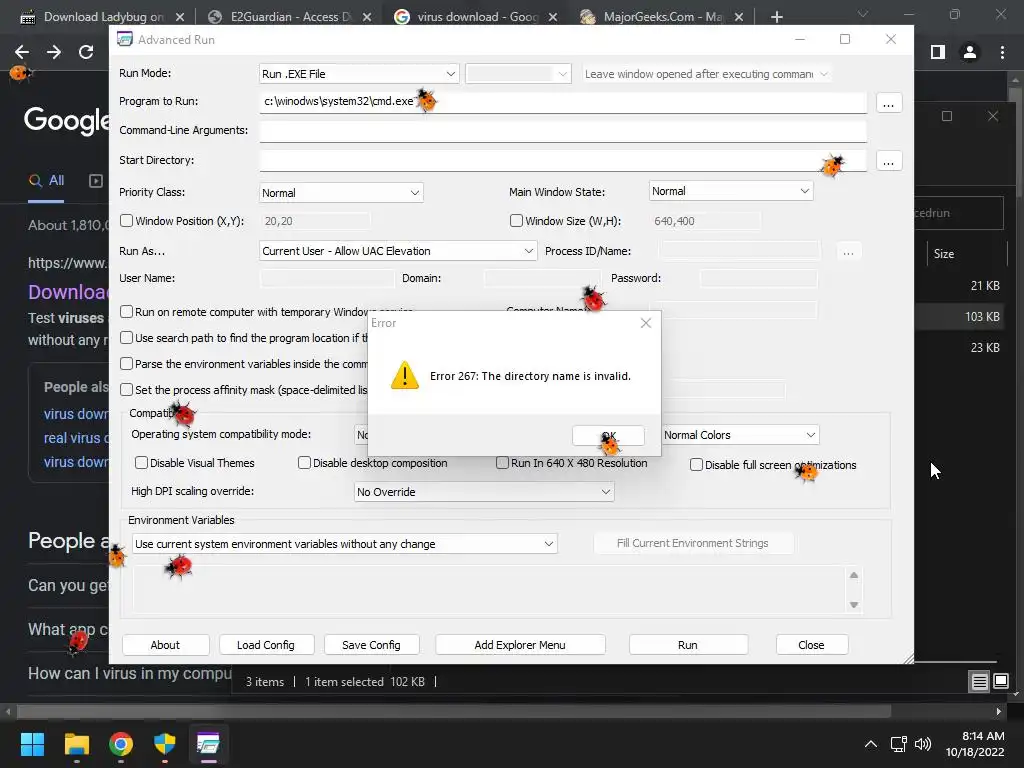
Task: Open Chrome from the taskbar
Action: click(121, 744)
